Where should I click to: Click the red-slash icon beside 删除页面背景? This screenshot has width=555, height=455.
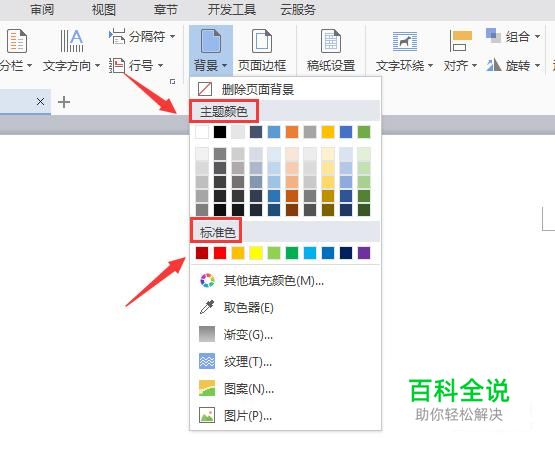[x=205, y=89]
